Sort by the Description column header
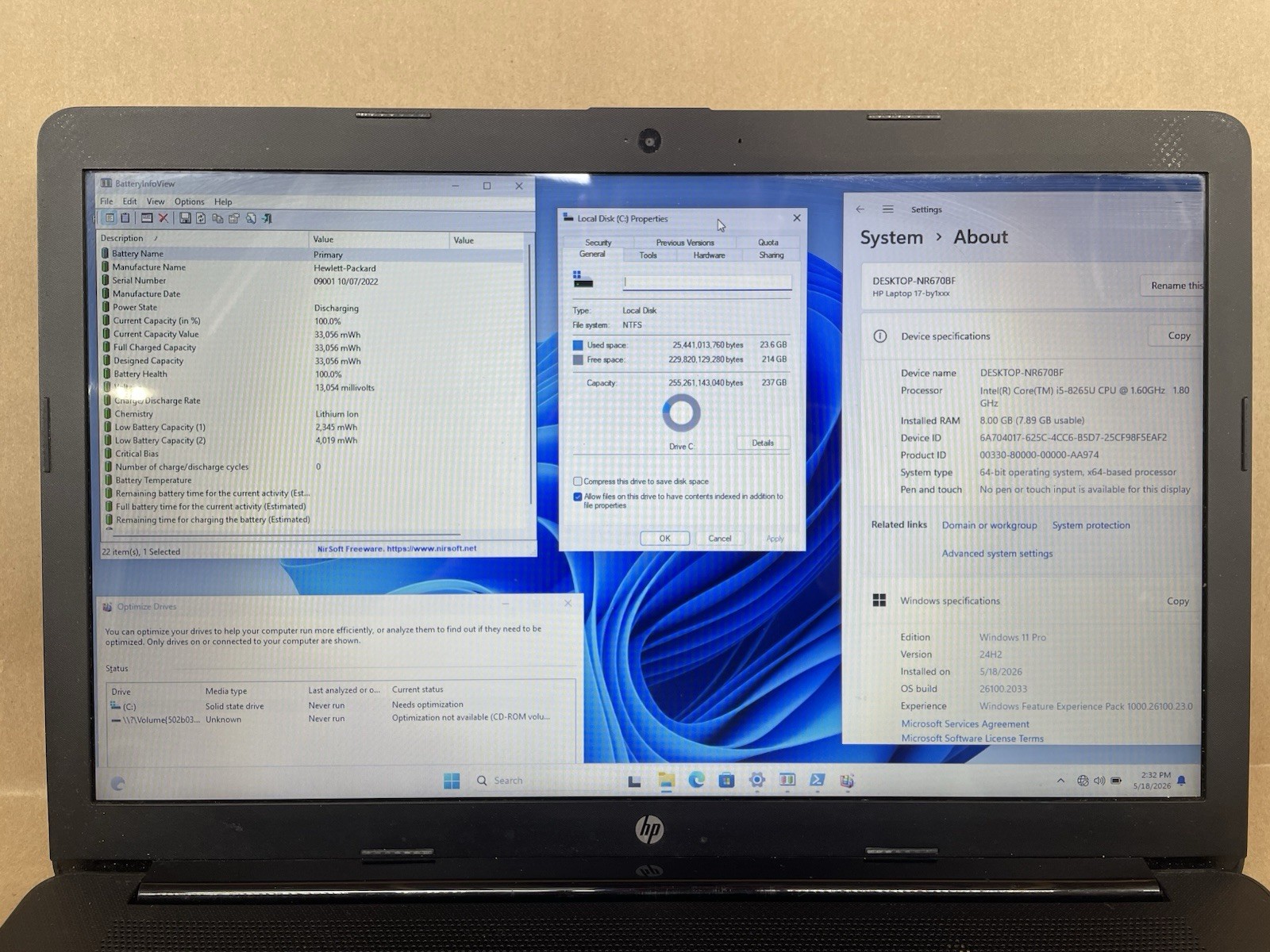Viewport: 1270px width, 952px height. point(203,239)
